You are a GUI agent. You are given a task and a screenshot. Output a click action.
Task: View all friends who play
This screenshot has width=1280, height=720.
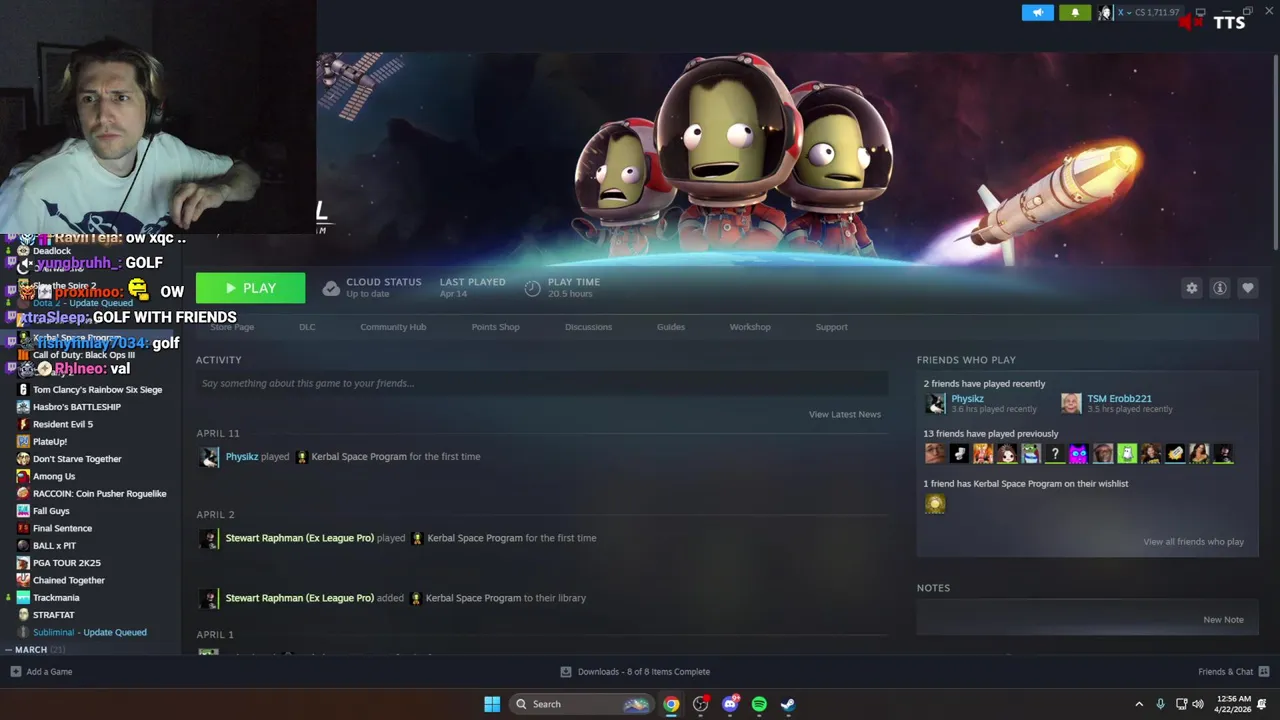coord(1193,542)
